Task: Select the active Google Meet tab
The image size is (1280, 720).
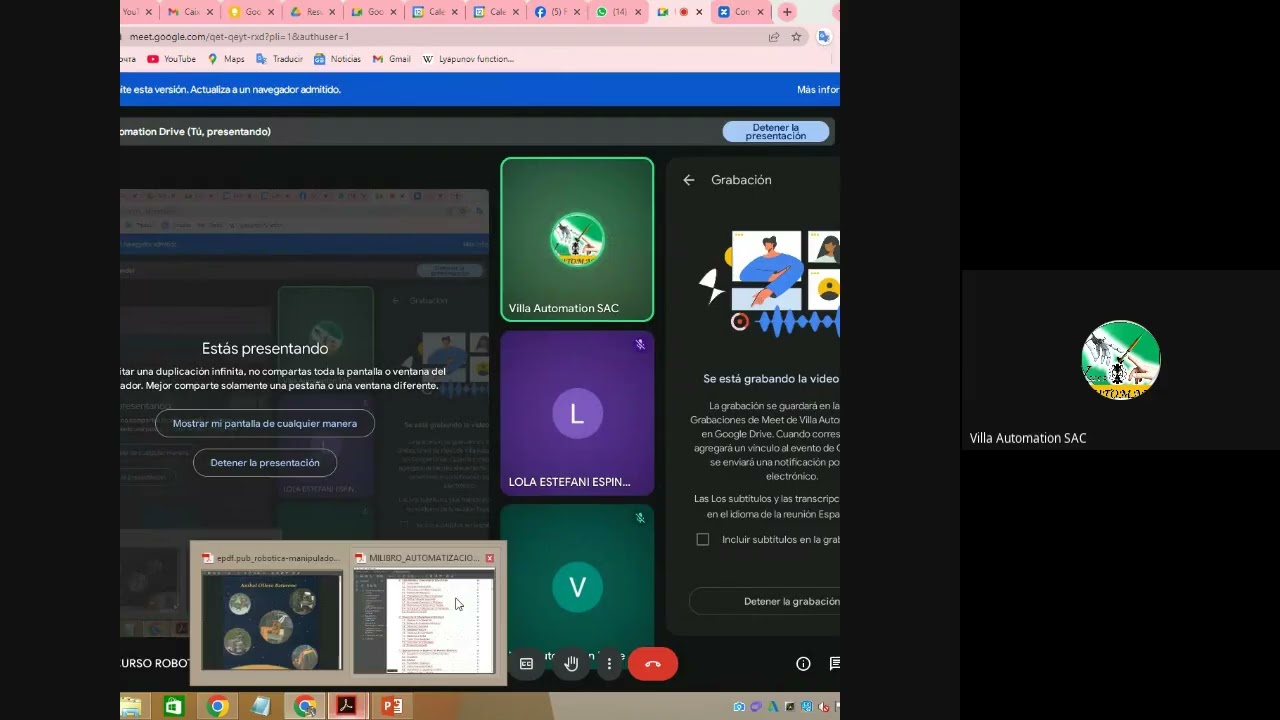Action: [679, 12]
